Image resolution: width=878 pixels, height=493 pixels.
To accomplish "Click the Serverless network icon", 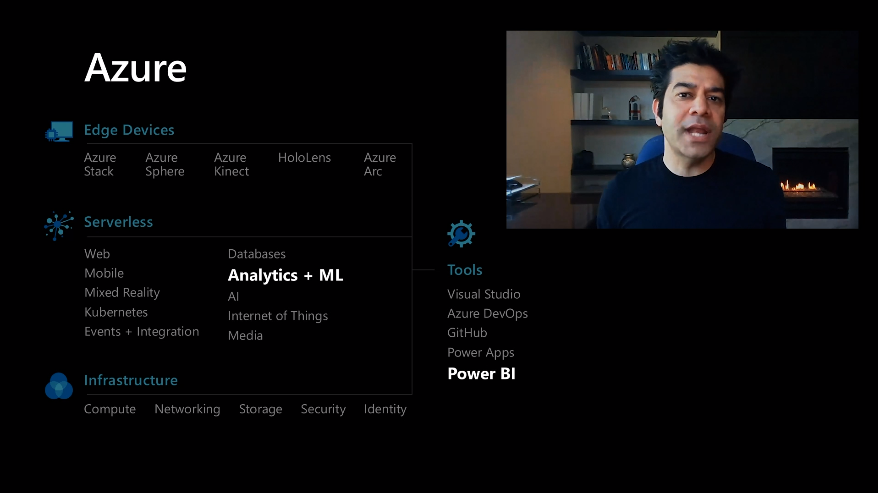I will [59, 225].
